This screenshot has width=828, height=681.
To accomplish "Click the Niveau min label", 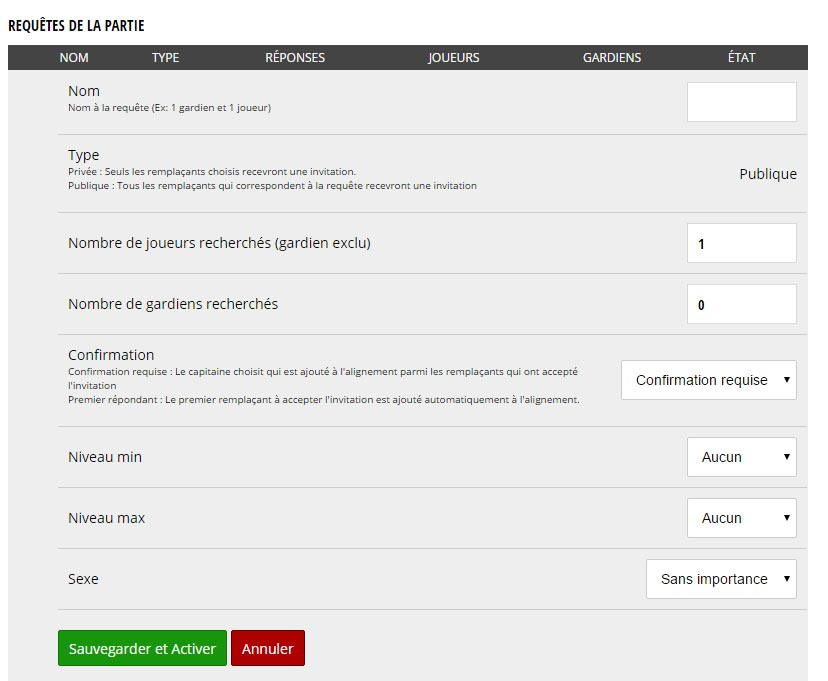I will point(105,457).
